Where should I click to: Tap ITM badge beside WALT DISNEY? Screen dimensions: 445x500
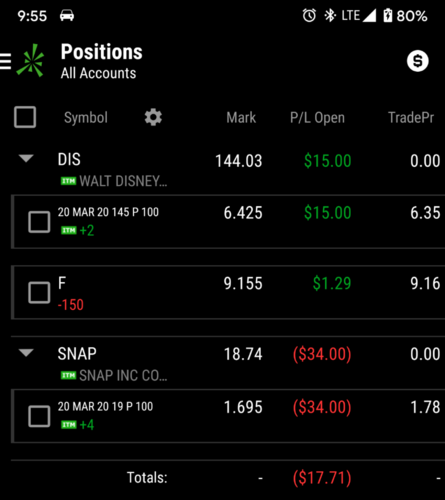tap(68, 181)
